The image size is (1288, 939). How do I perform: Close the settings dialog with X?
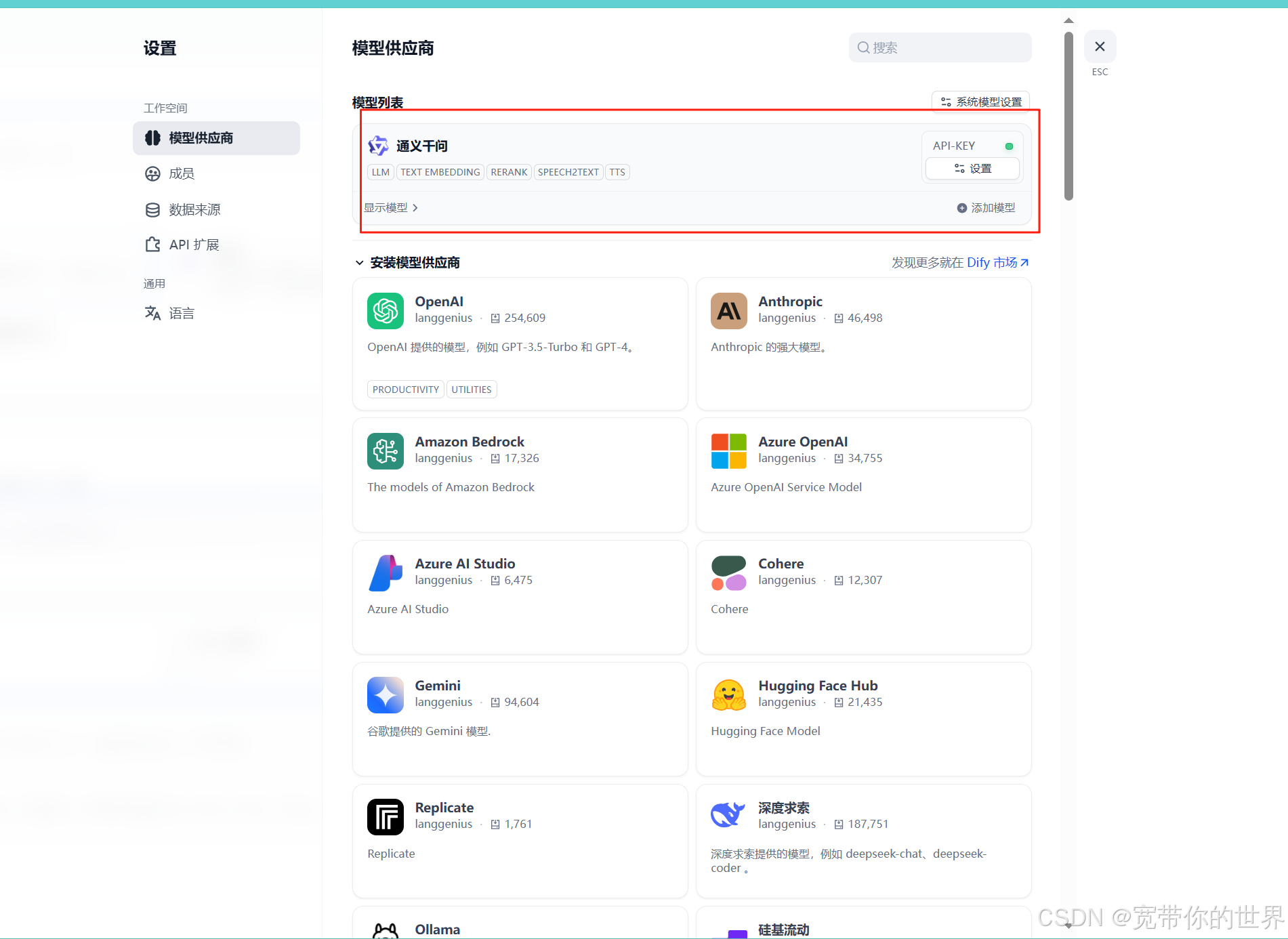click(1100, 47)
